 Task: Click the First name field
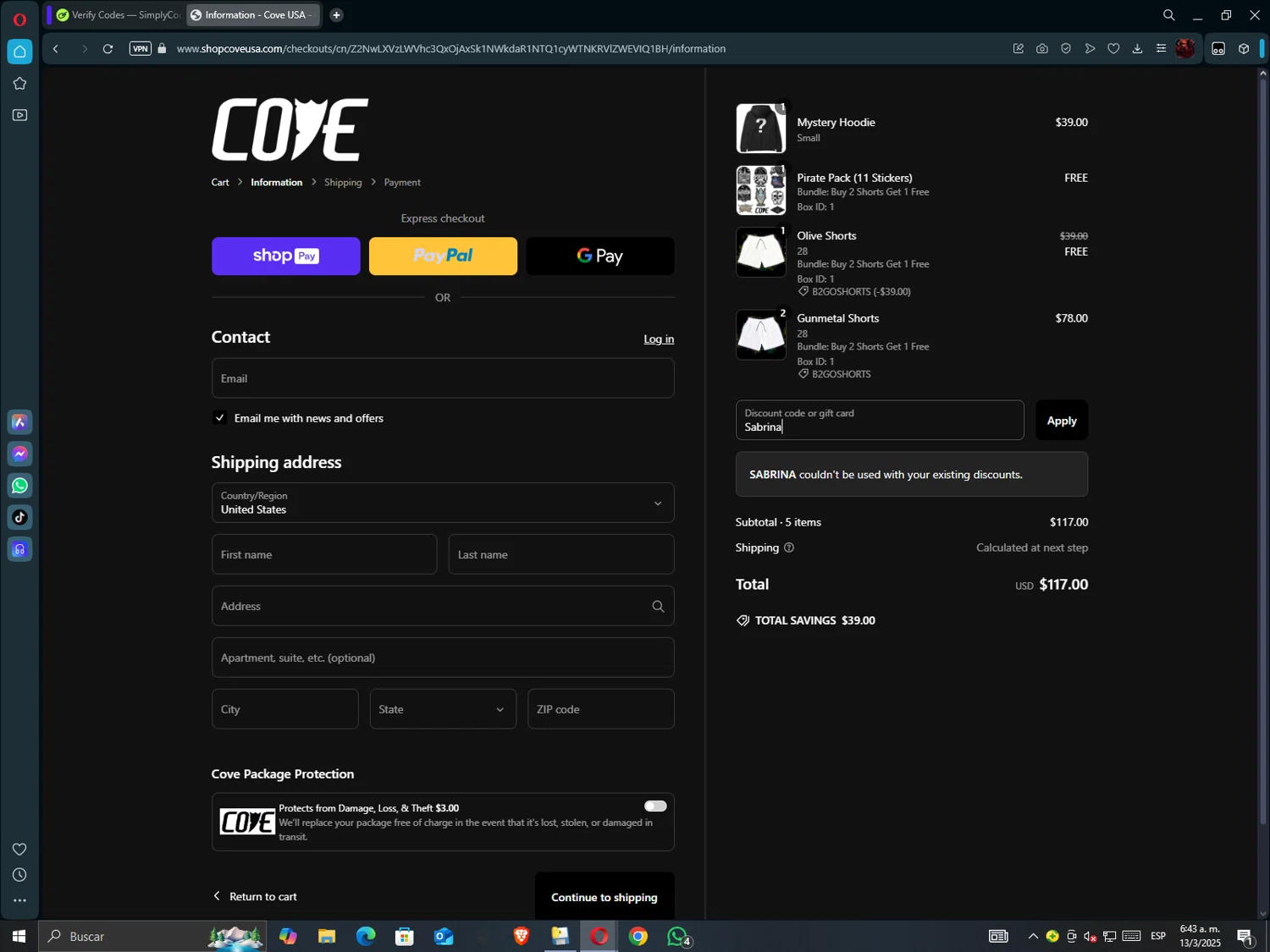[x=324, y=554]
